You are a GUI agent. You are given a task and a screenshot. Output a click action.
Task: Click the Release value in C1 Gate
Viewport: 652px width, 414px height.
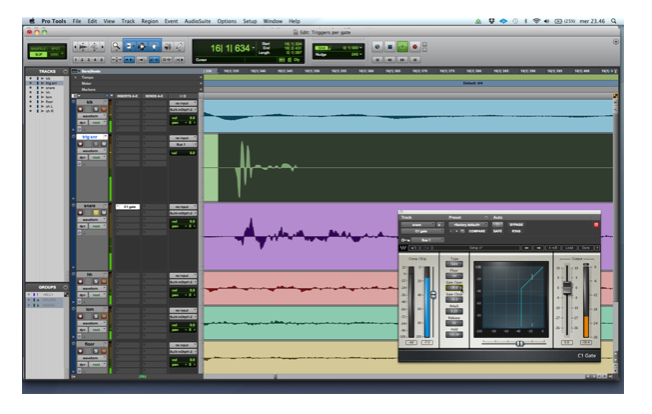tap(454, 323)
